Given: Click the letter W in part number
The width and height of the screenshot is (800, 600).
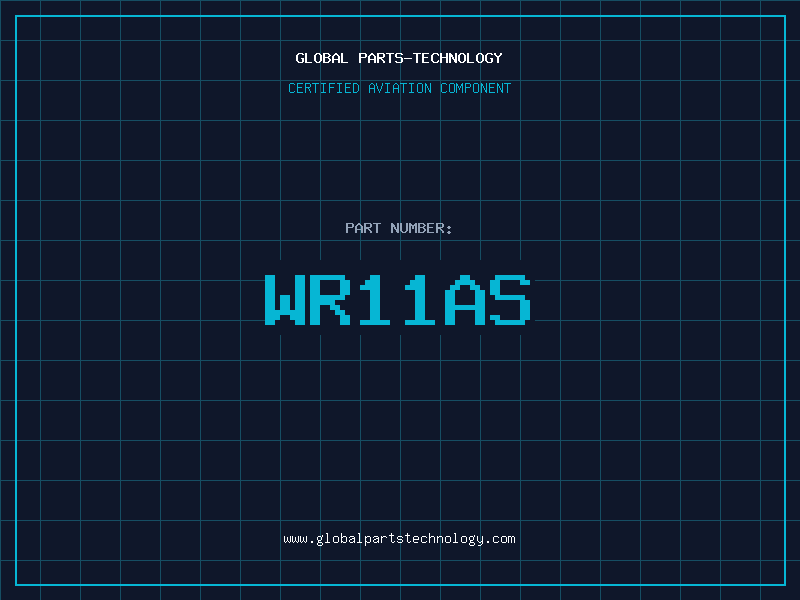Looking at the screenshot, I should (285, 299).
